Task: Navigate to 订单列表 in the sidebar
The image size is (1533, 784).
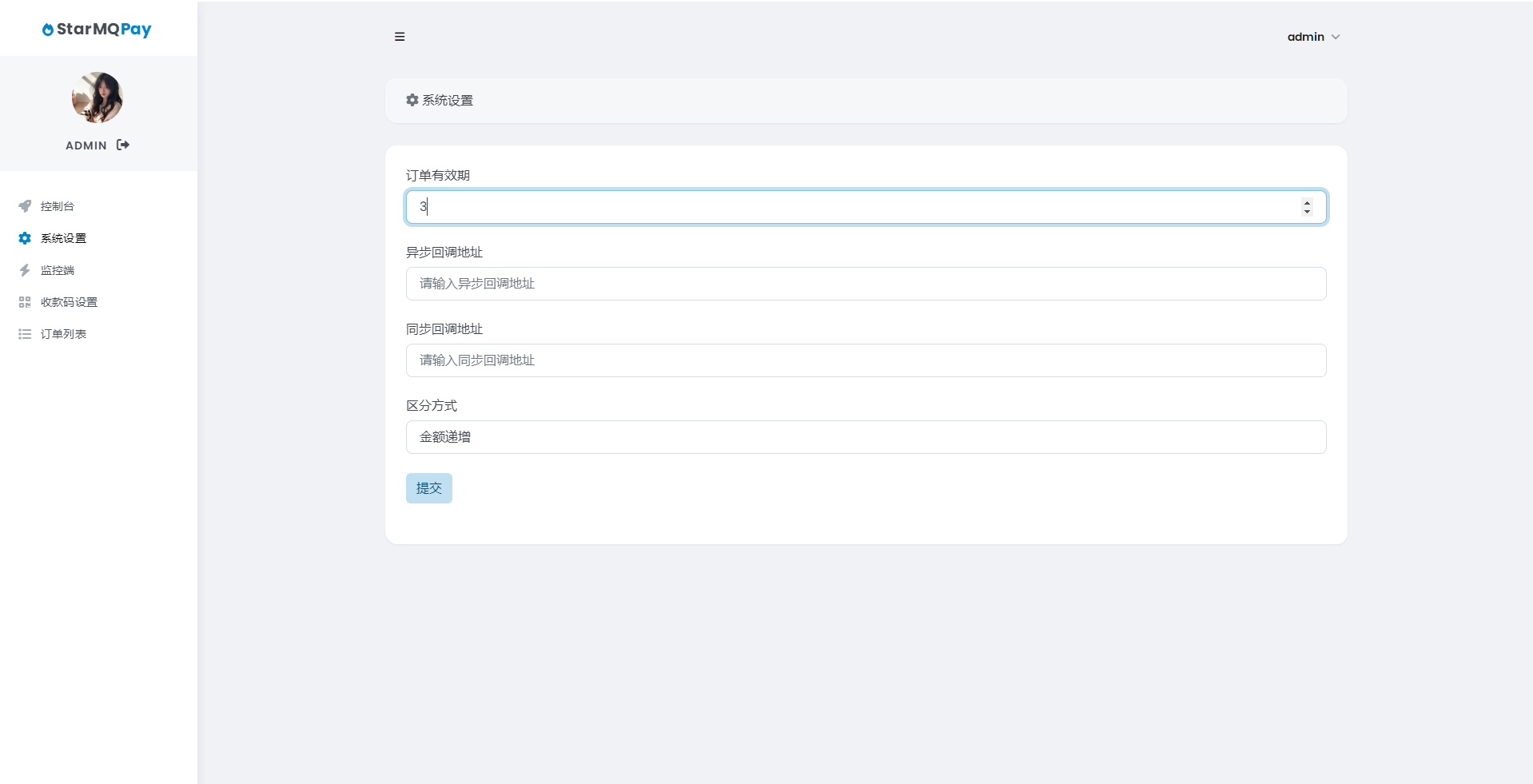Action: pyautogui.click(x=64, y=334)
